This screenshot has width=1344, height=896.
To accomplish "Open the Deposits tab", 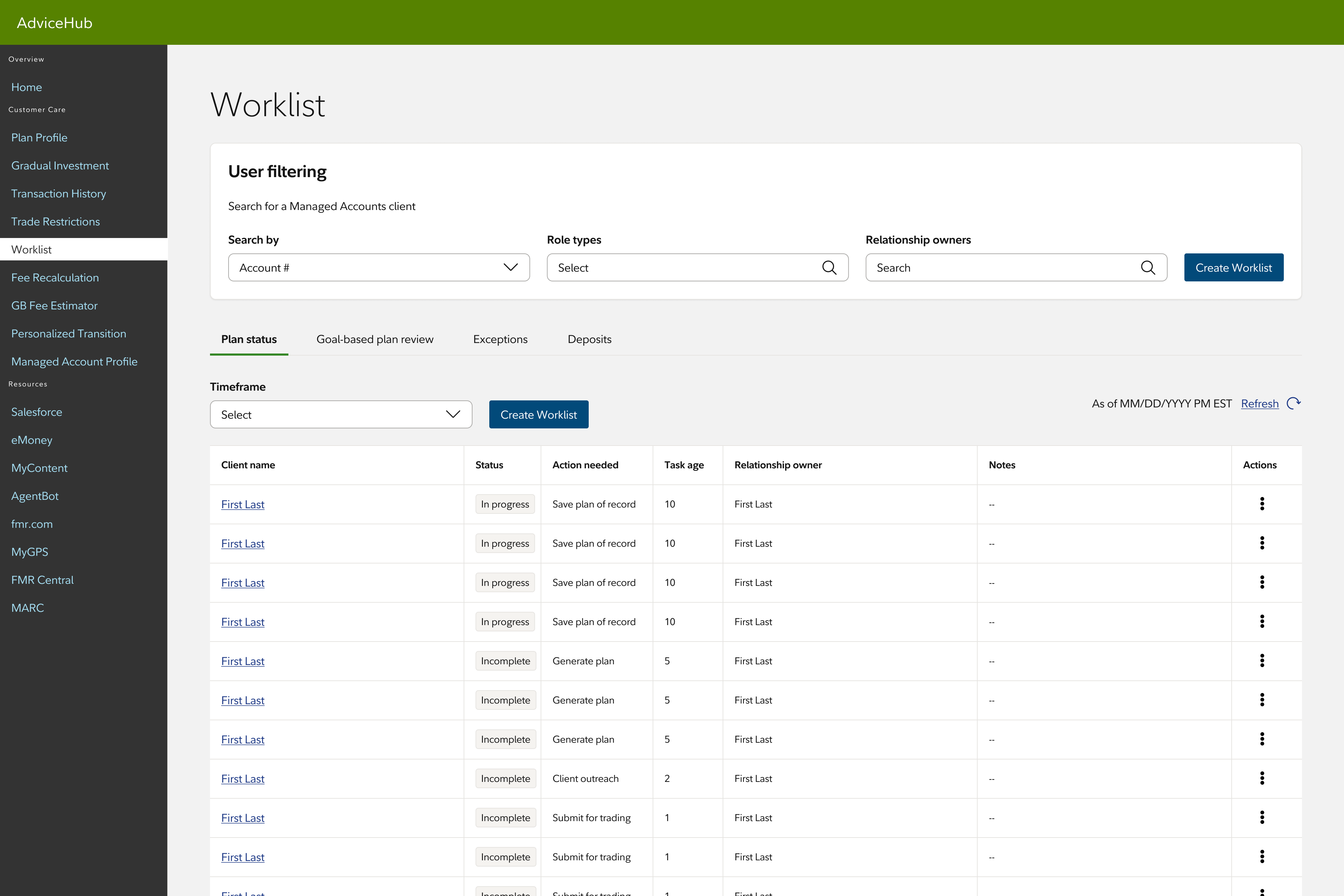I will pos(589,339).
